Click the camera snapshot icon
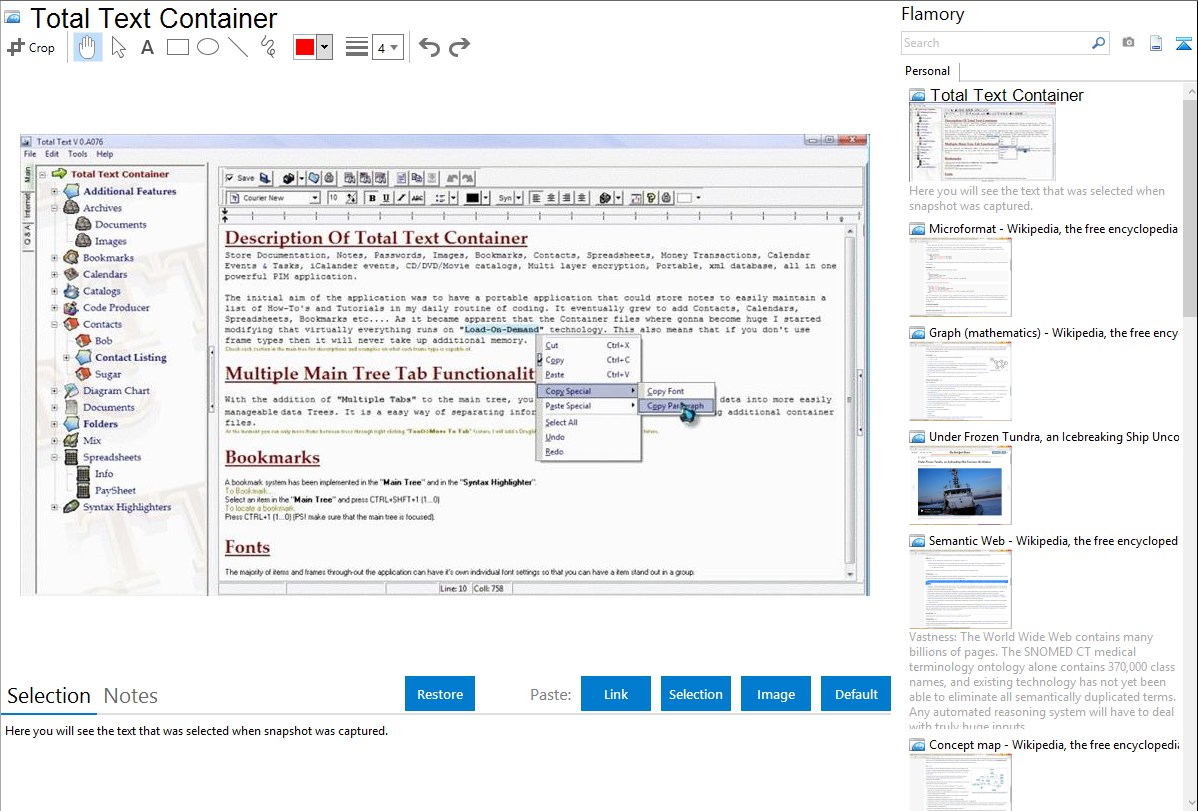1198x811 pixels. 1128,43
